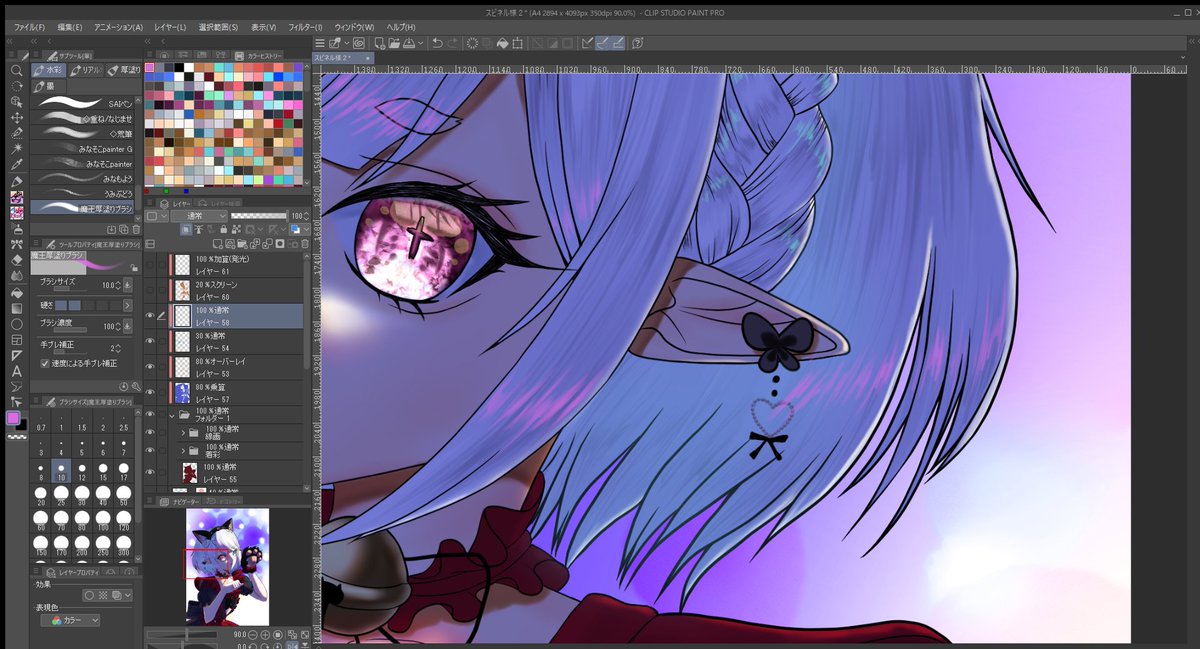Screen dimensions: 1200x649
Task: Delete sub tool trash icon
Action: (136, 229)
